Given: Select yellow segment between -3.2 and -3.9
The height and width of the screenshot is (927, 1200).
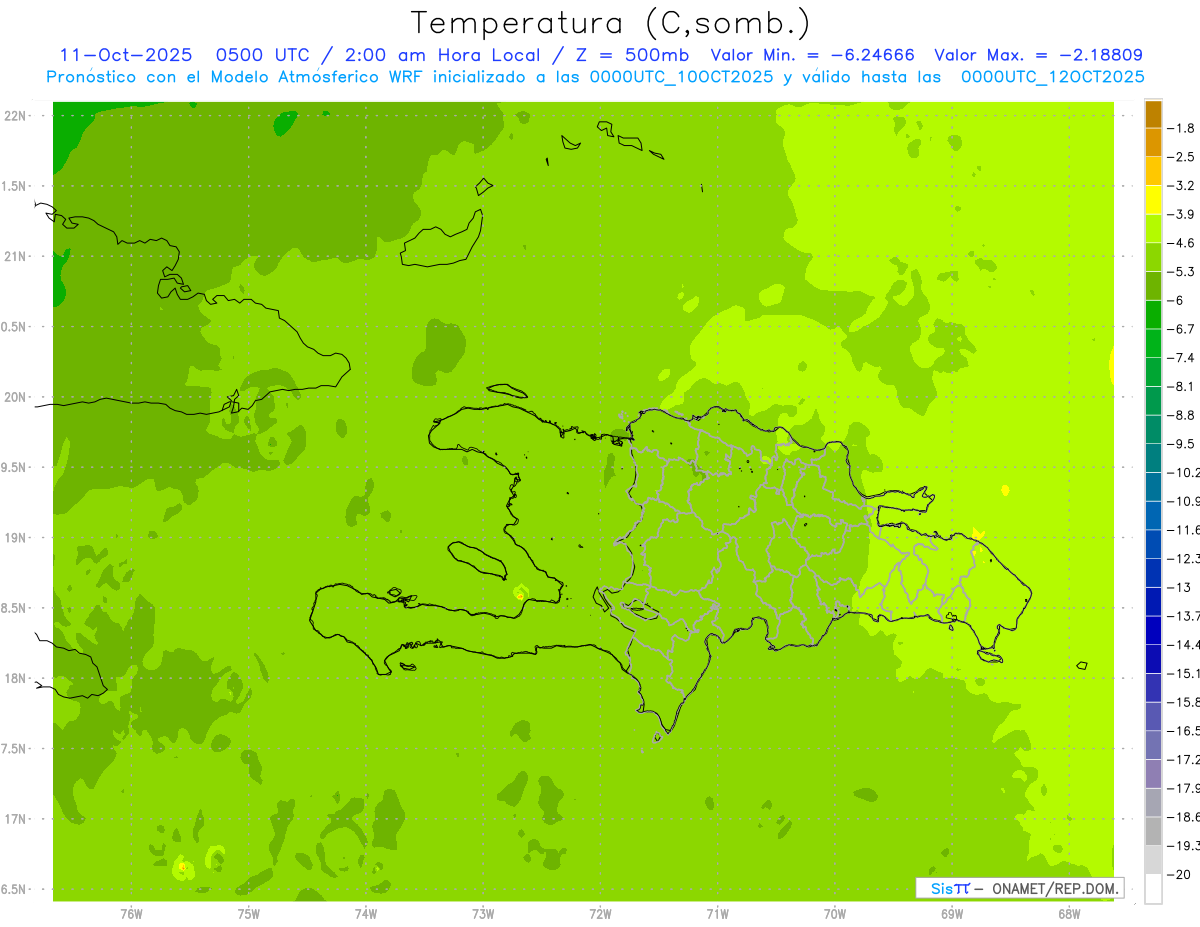Looking at the screenshot, I should point(1153,200).
